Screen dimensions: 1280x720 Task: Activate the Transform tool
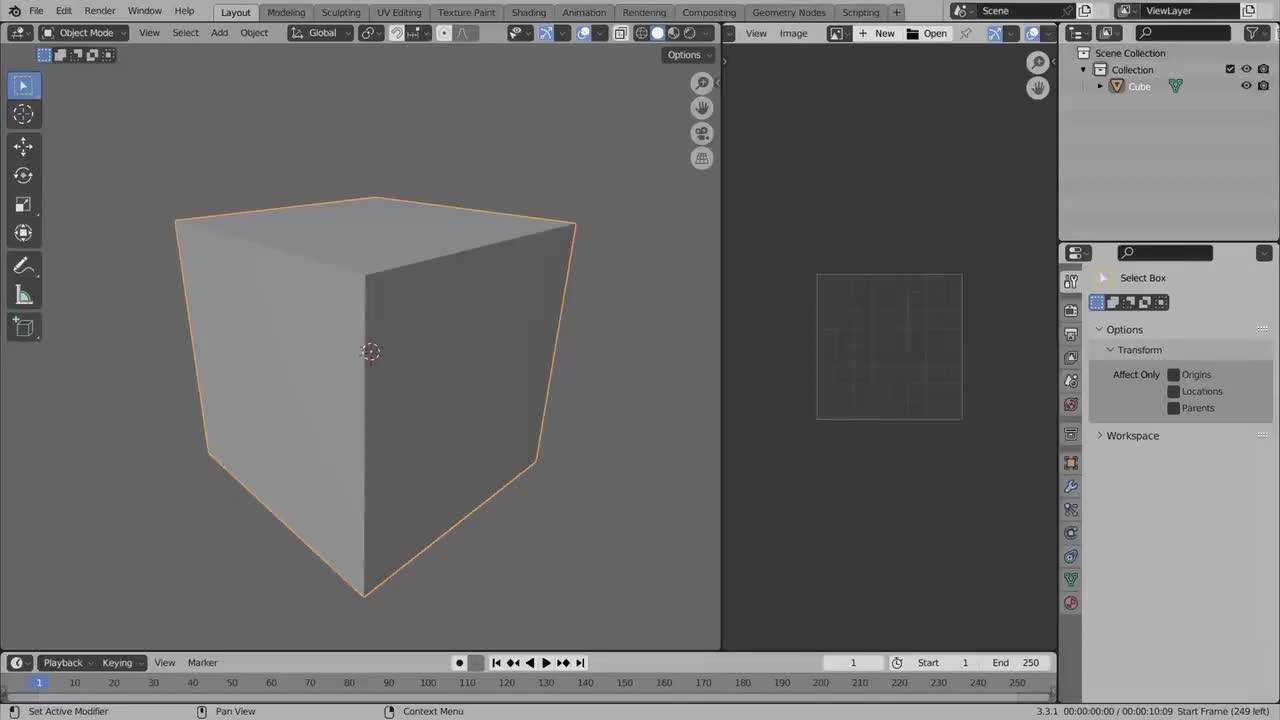coord(23,233)
